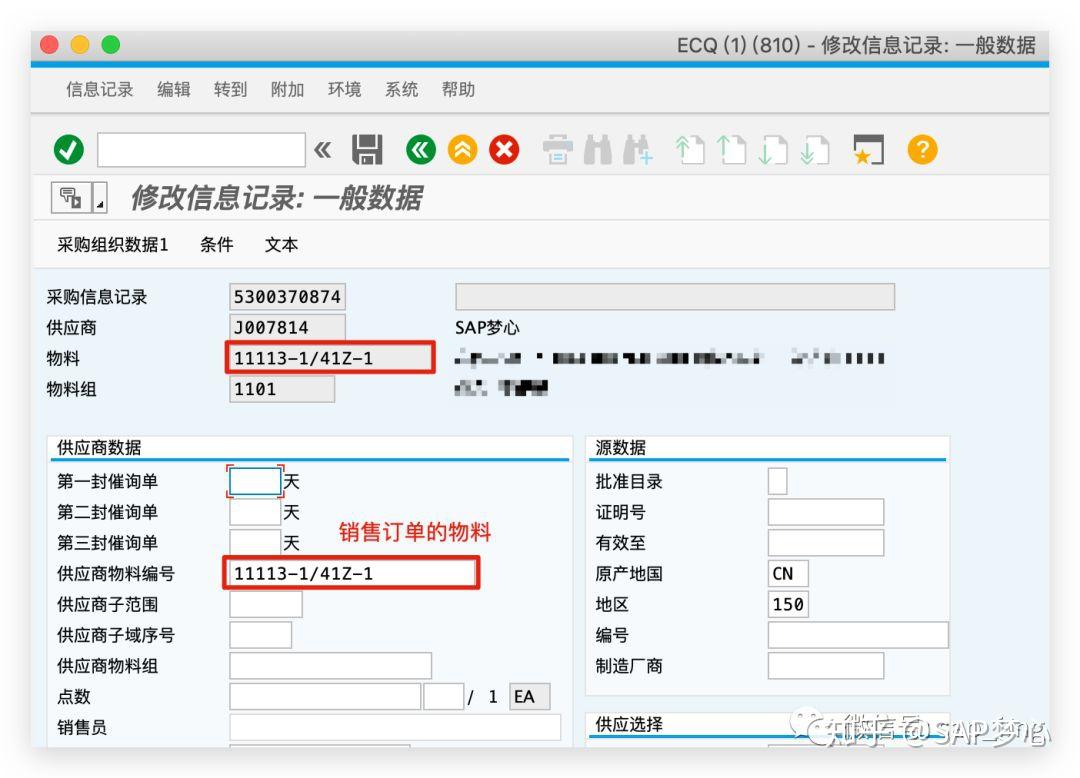The image size is (1080, 778).
Task: Click the EA unit field
Action: (530, 697)
